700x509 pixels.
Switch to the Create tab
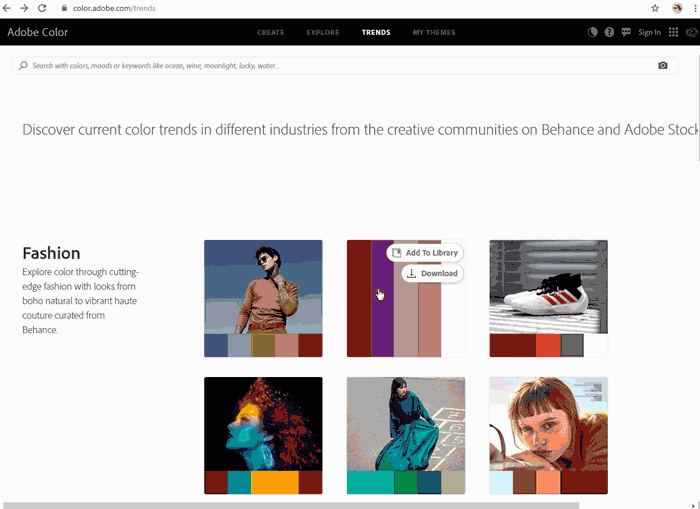(270, 32)
